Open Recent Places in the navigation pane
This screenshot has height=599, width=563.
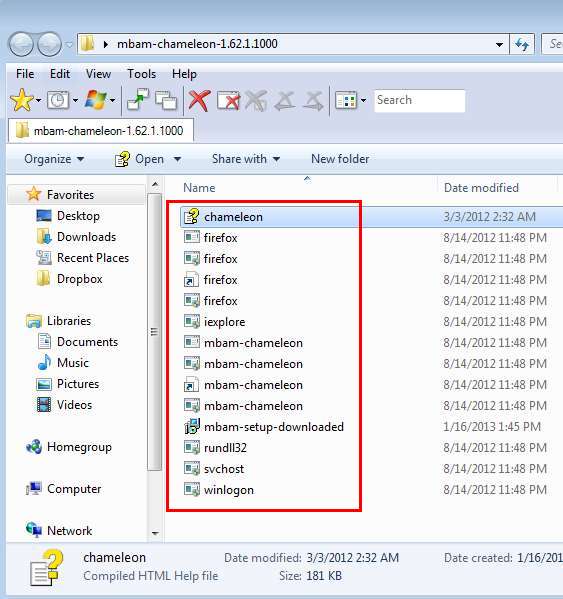[x=93, y=258]
